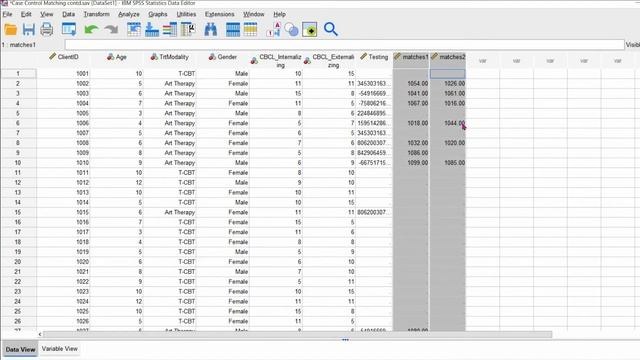Open the Edit menu
The height and width of the screenshot is (360, 640).
point(26,14)
